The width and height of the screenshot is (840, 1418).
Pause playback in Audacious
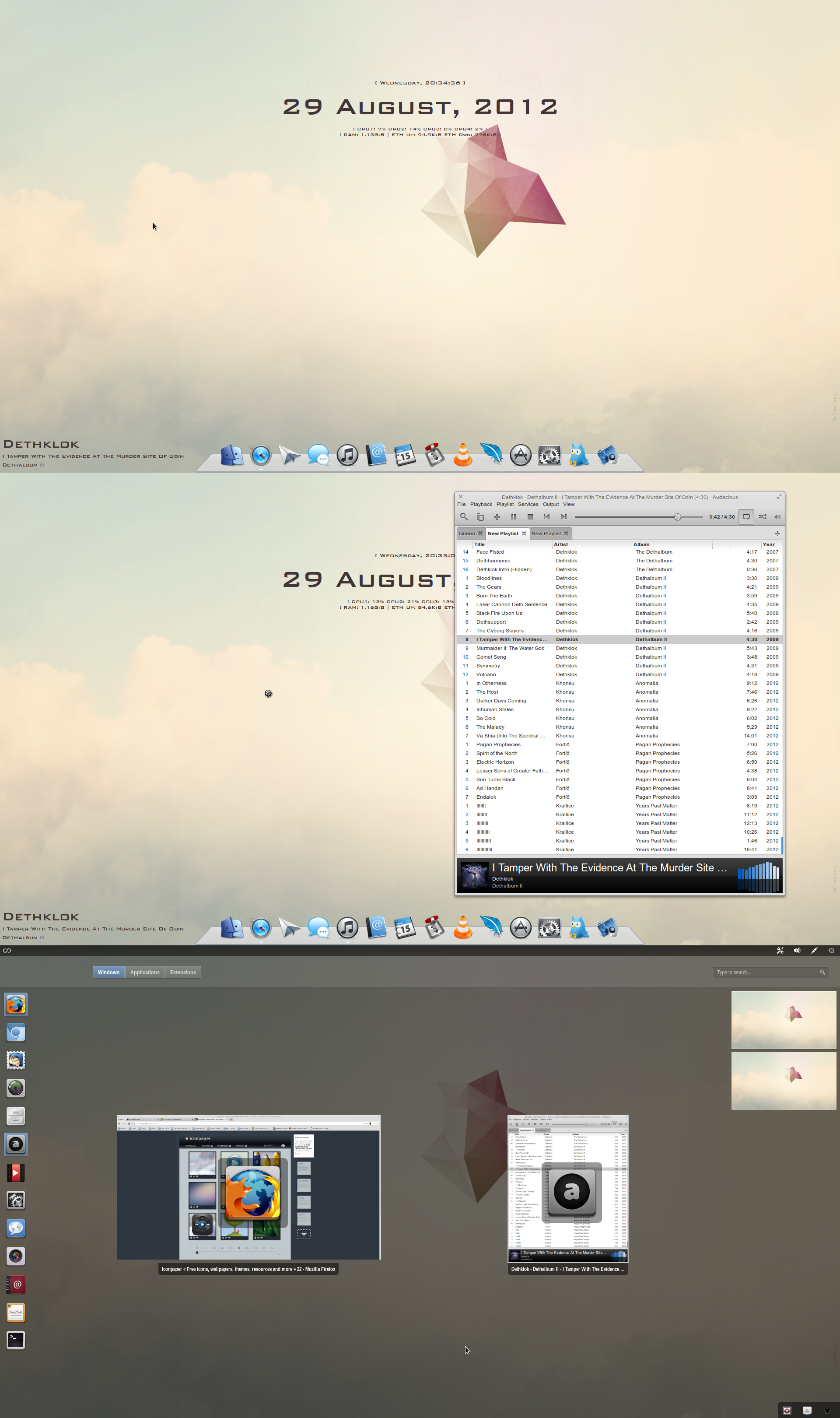(x=513, y=516)
